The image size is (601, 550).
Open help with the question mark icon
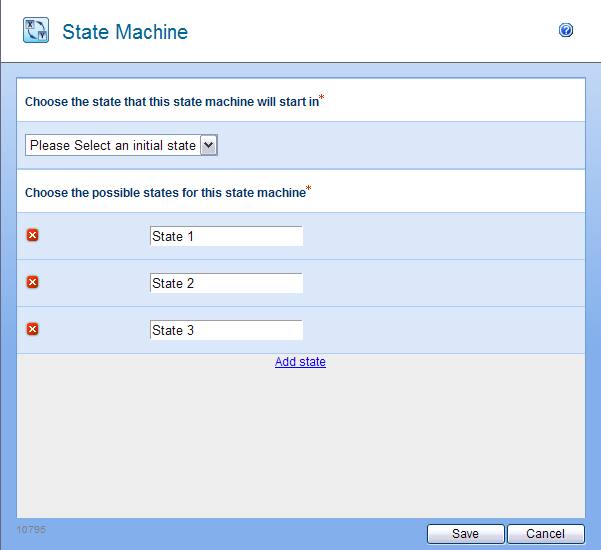coord(566,31)
